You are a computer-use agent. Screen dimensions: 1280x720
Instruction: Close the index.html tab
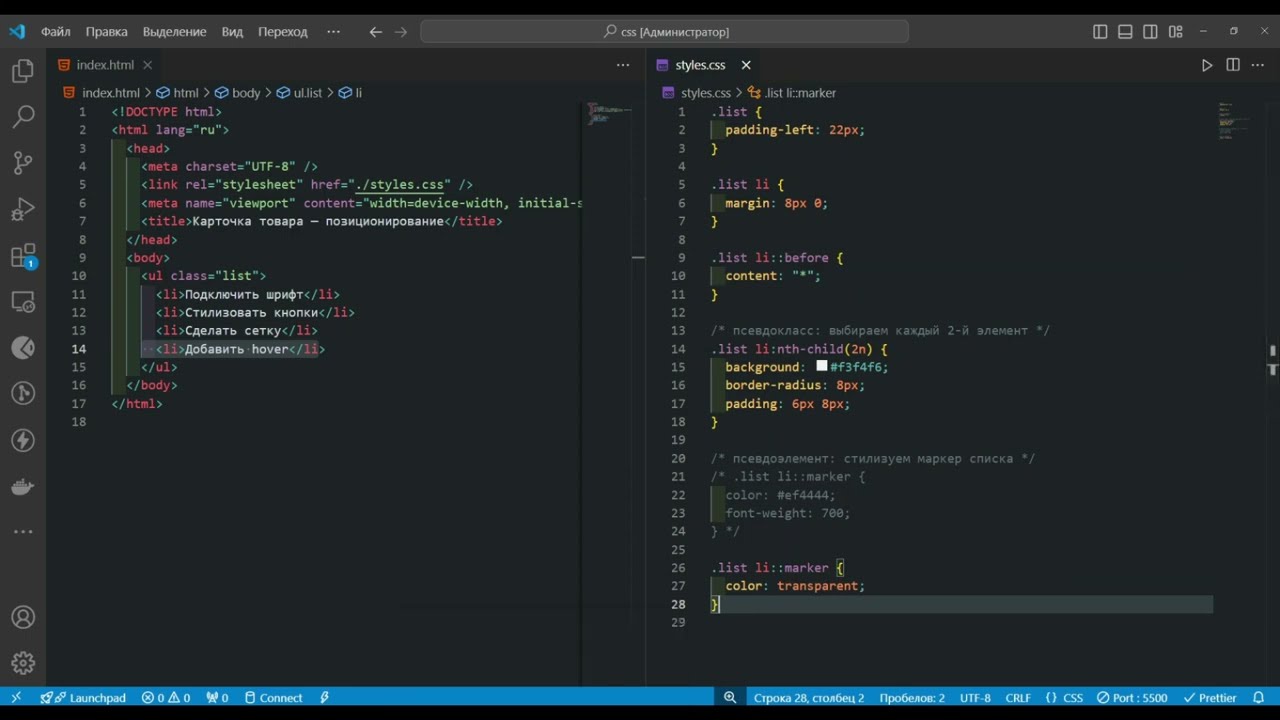147,65
